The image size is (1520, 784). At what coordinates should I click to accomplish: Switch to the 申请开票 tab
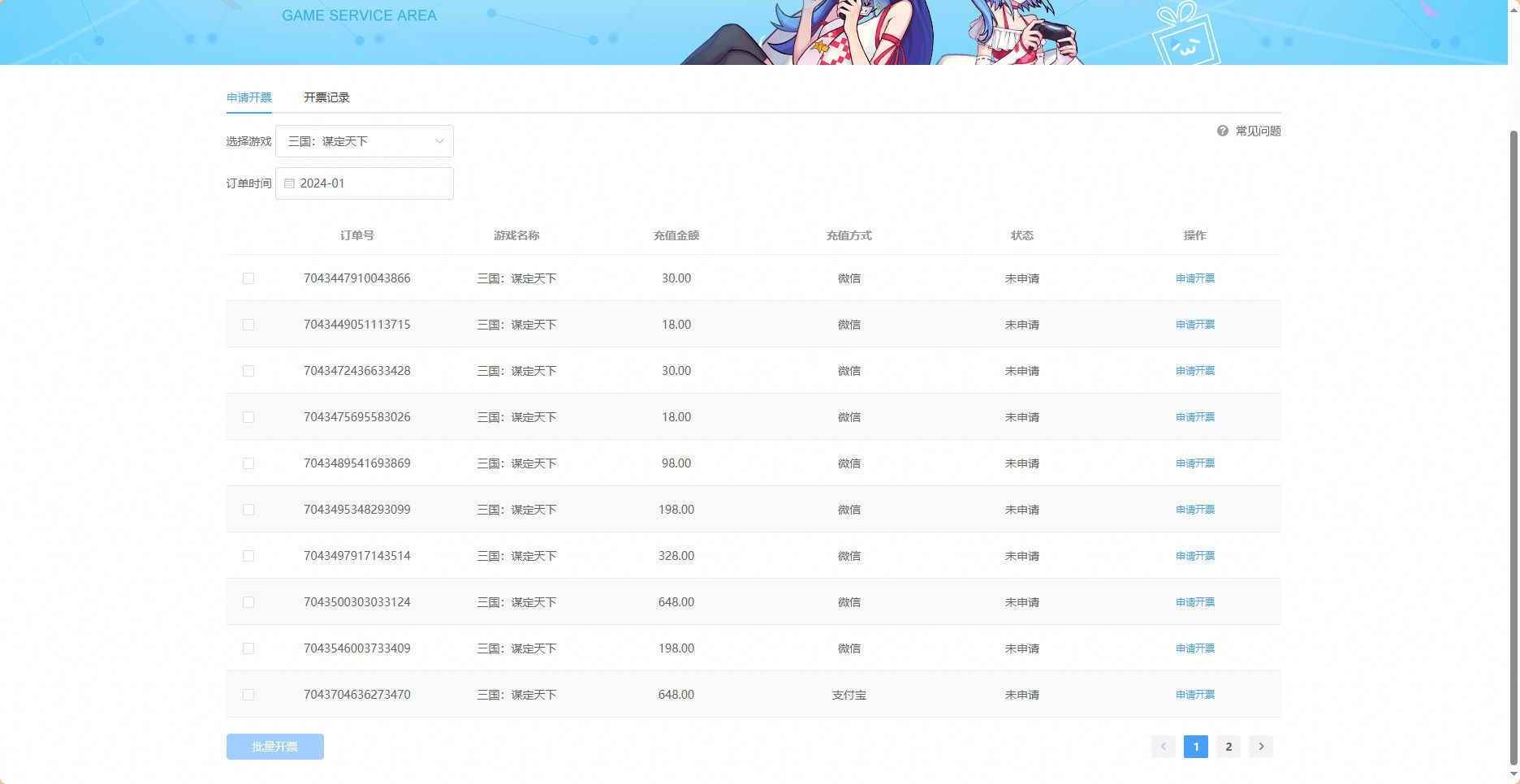[249, 97]
